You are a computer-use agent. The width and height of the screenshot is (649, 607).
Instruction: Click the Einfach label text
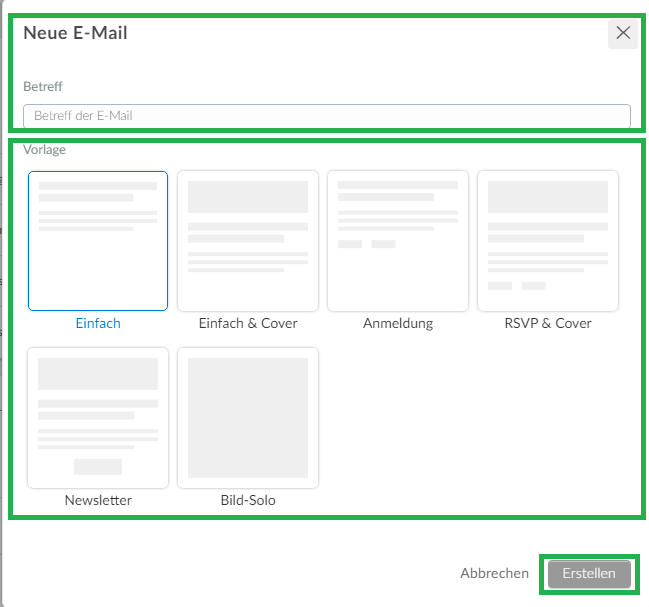click(98, 323)
